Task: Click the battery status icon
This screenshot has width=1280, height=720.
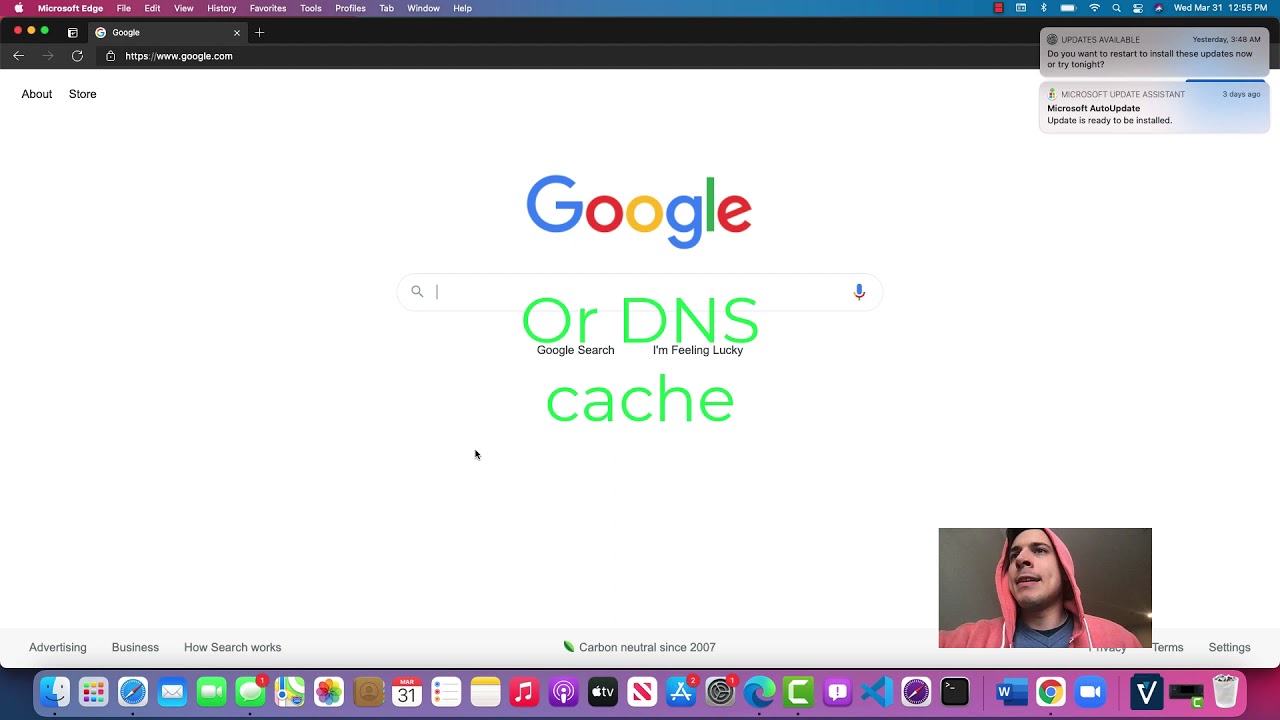Action: tap(1068, 8)
